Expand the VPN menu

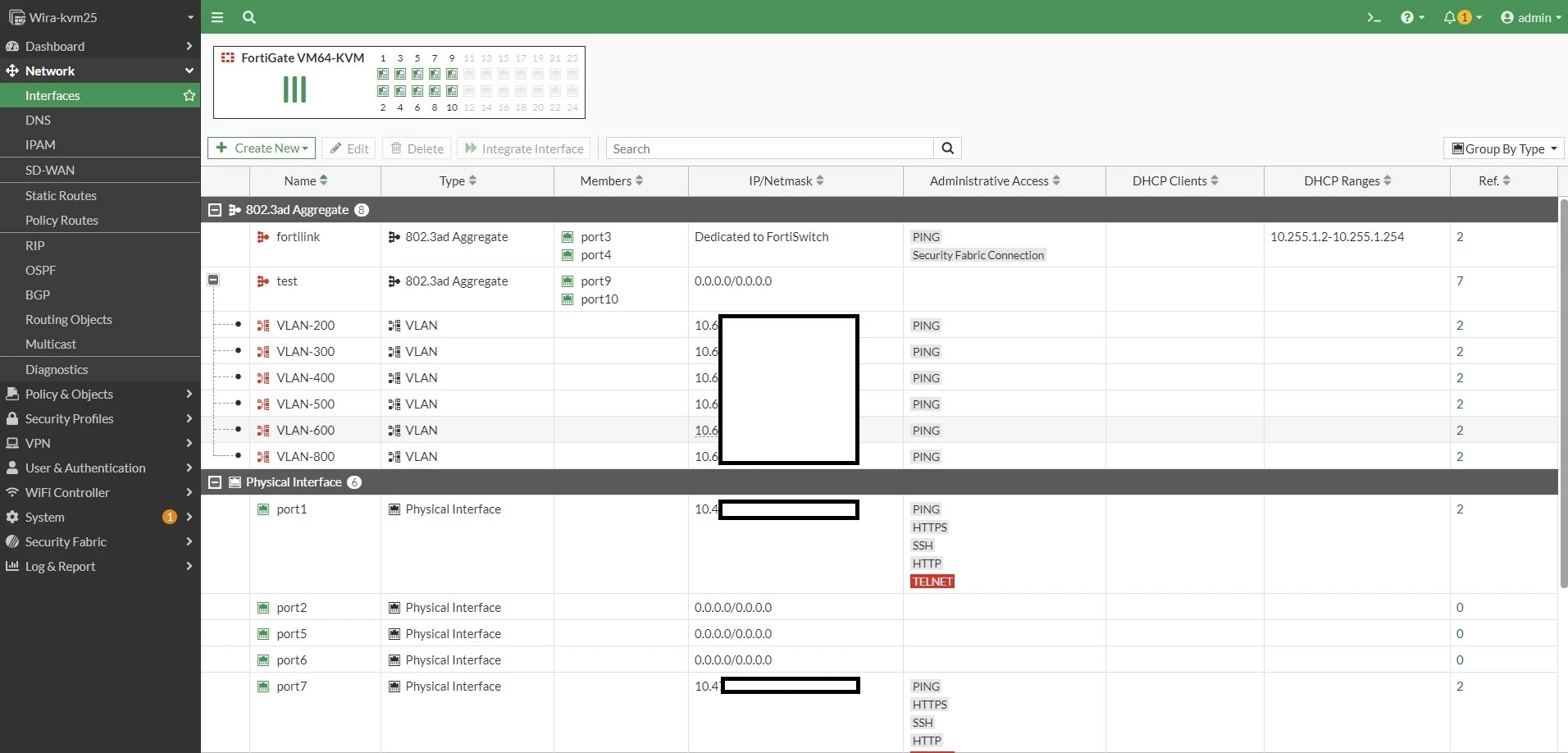tap(100, 443)
